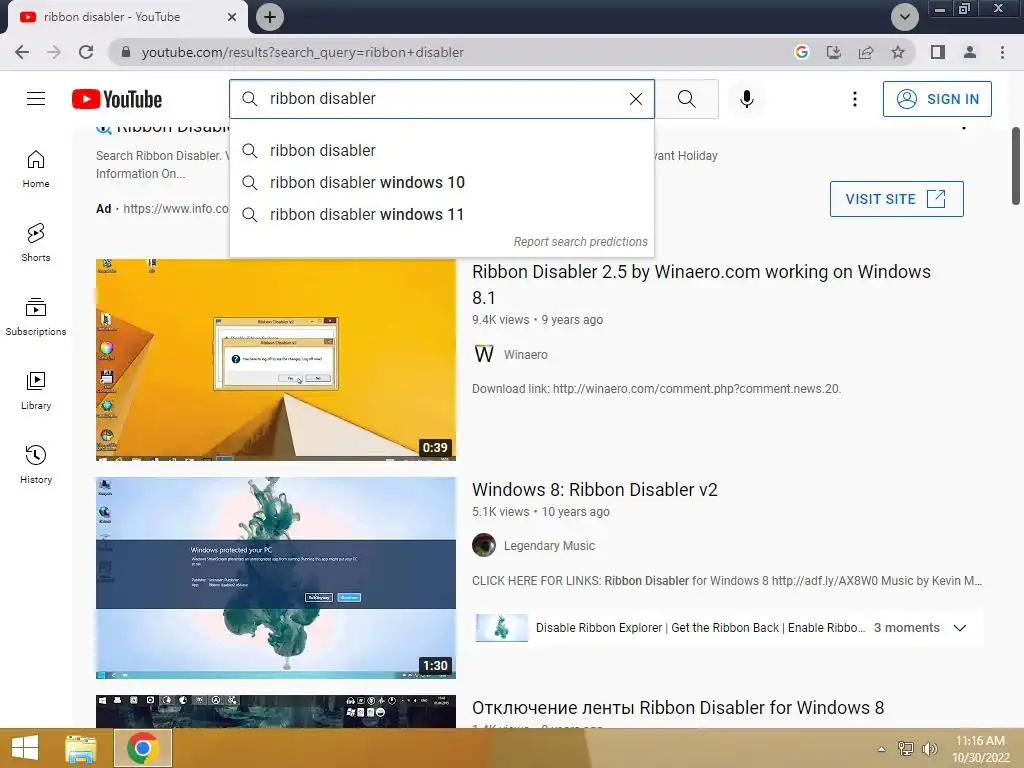This screenshot has height=768, width=1024.
Task: Open a new browser tab
Action: click(269, 17)
